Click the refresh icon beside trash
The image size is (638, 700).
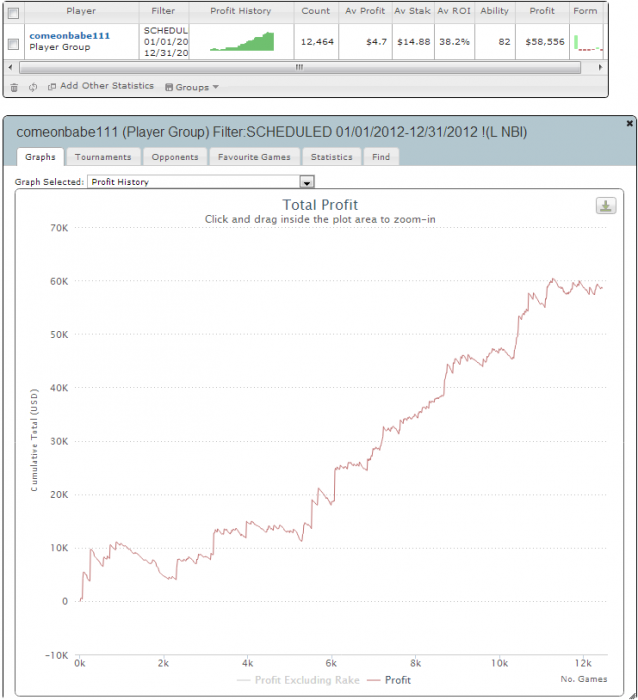33,87
